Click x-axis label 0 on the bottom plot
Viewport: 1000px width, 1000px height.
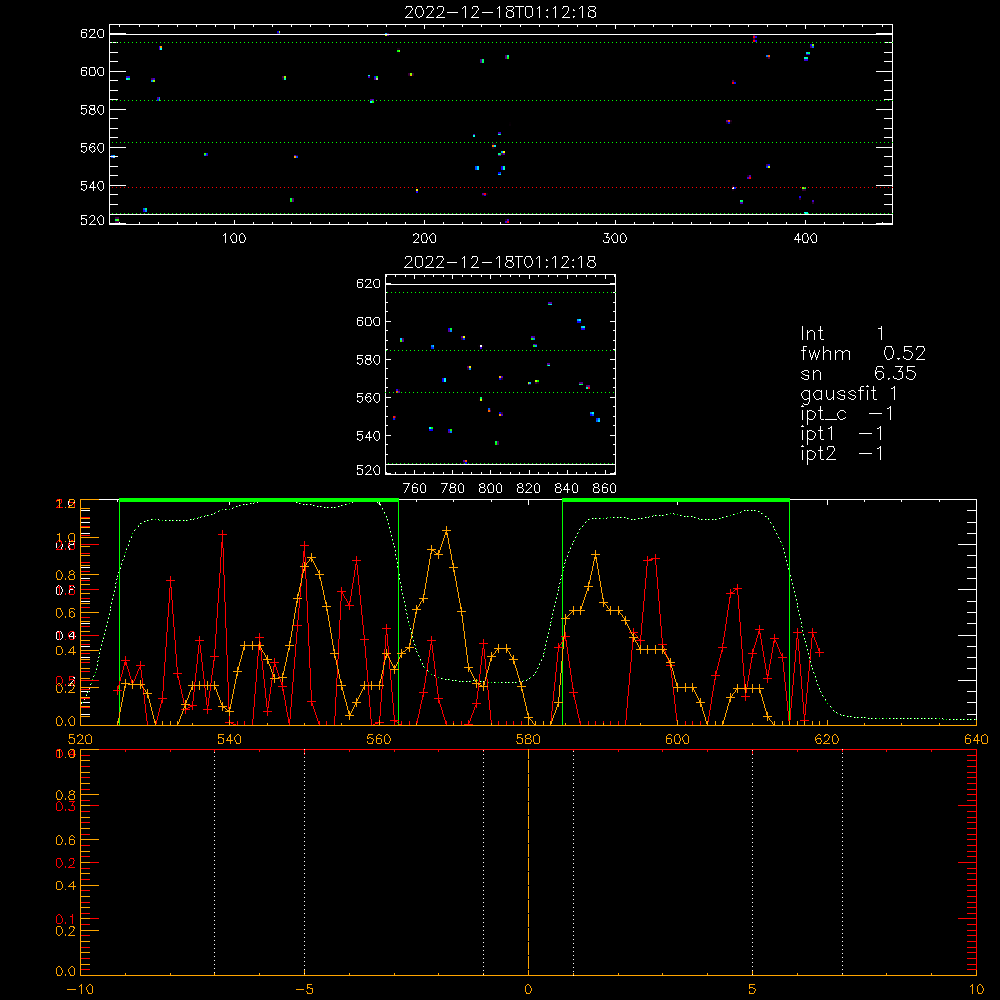528,989
